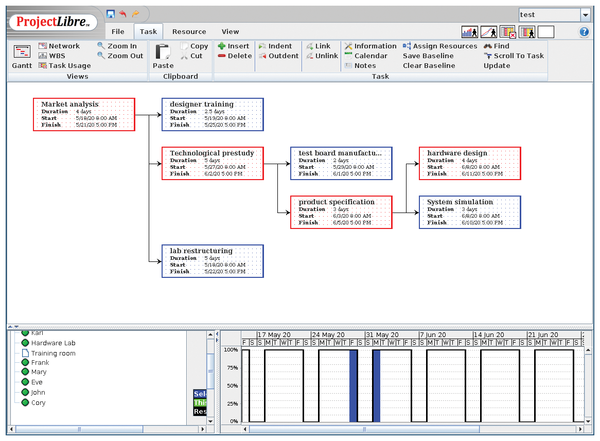Open the Task Usage view

pos(65,66)
